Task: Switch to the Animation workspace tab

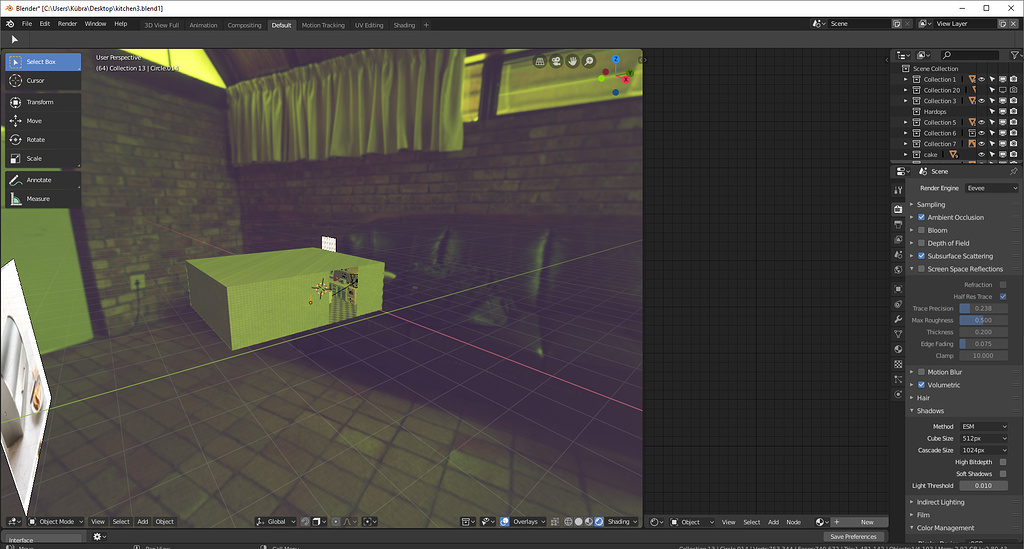Action: coord(203,25)
